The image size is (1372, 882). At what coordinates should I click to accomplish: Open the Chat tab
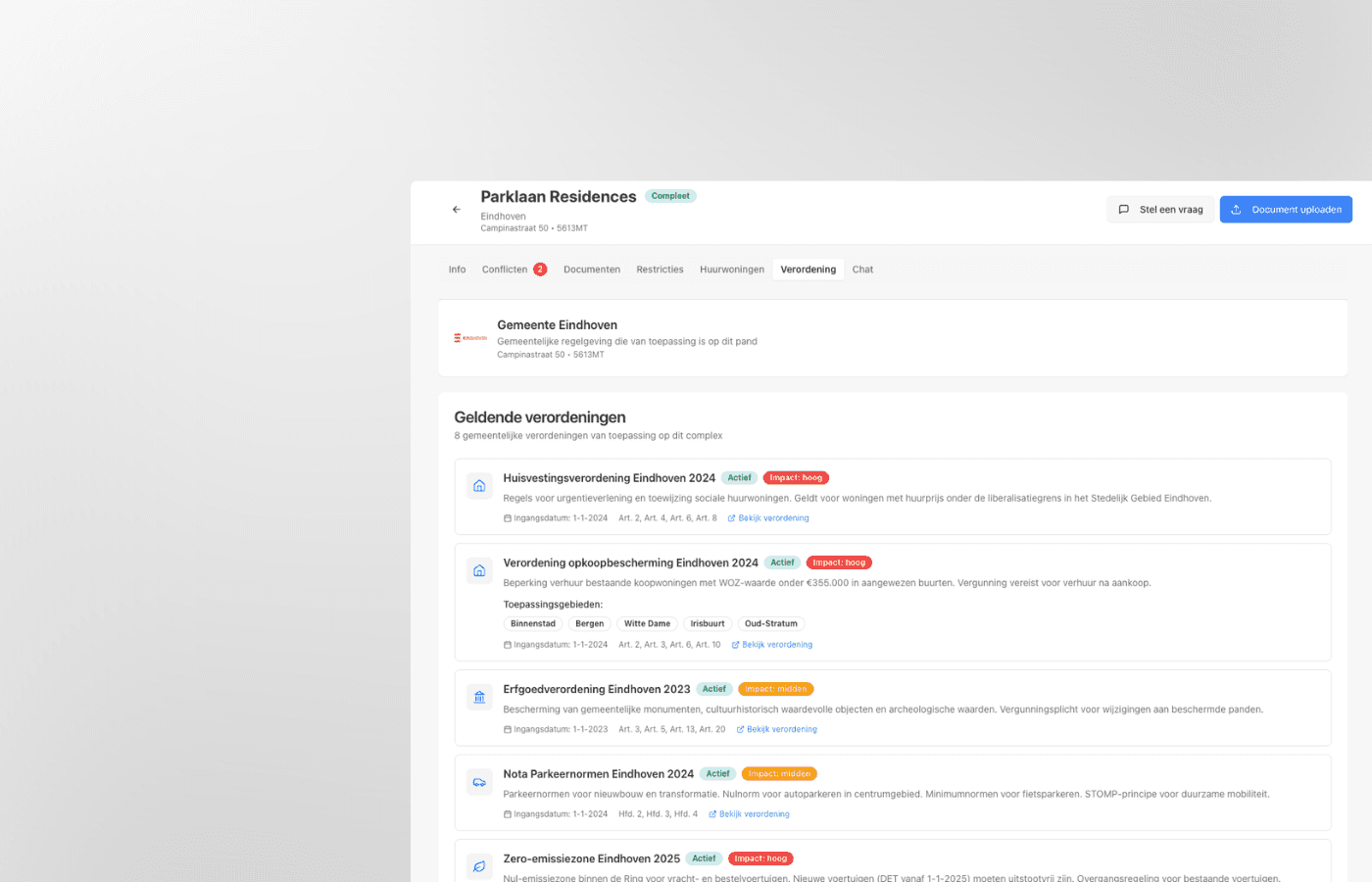(862, 269)
